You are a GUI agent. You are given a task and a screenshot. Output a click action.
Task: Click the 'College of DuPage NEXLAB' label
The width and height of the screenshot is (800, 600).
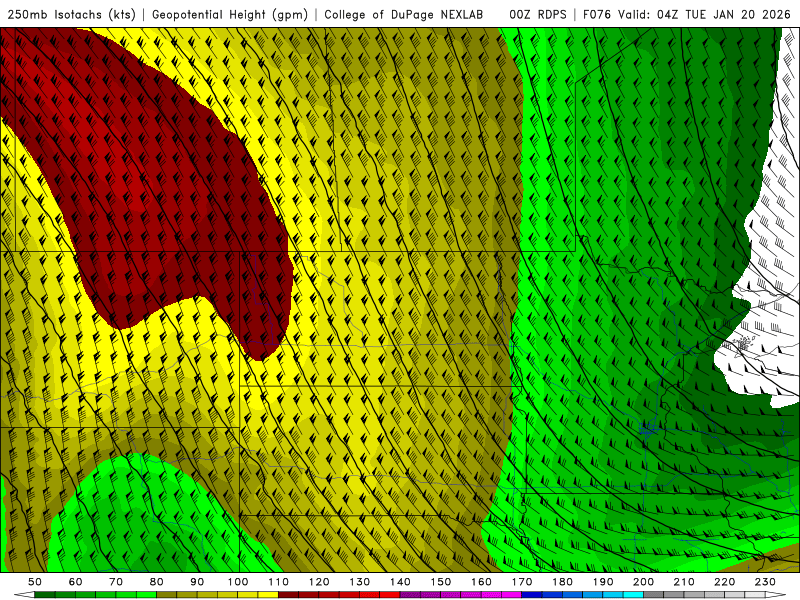[404, 15]
